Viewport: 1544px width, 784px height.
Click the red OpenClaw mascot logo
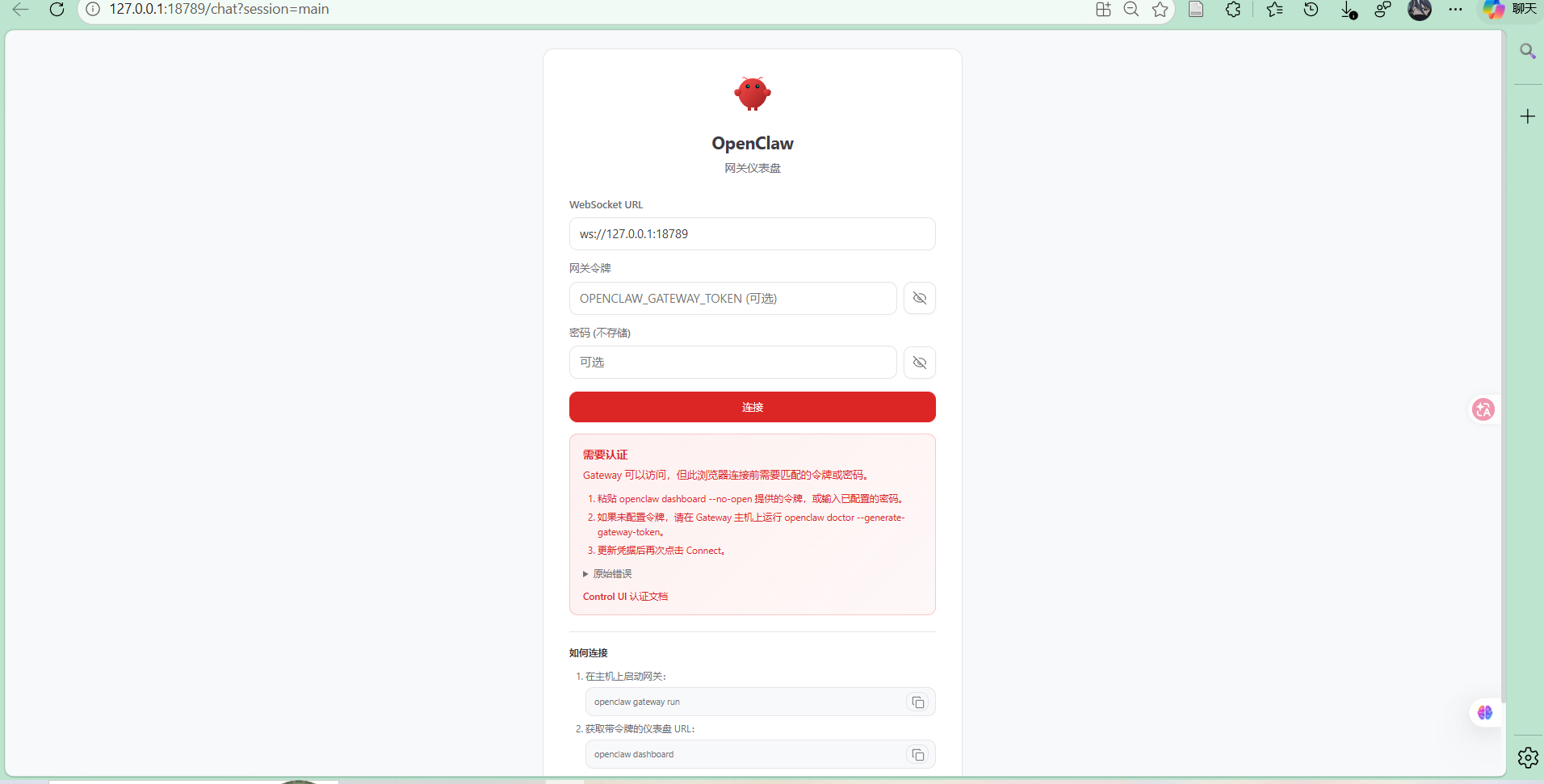(753, 94)
